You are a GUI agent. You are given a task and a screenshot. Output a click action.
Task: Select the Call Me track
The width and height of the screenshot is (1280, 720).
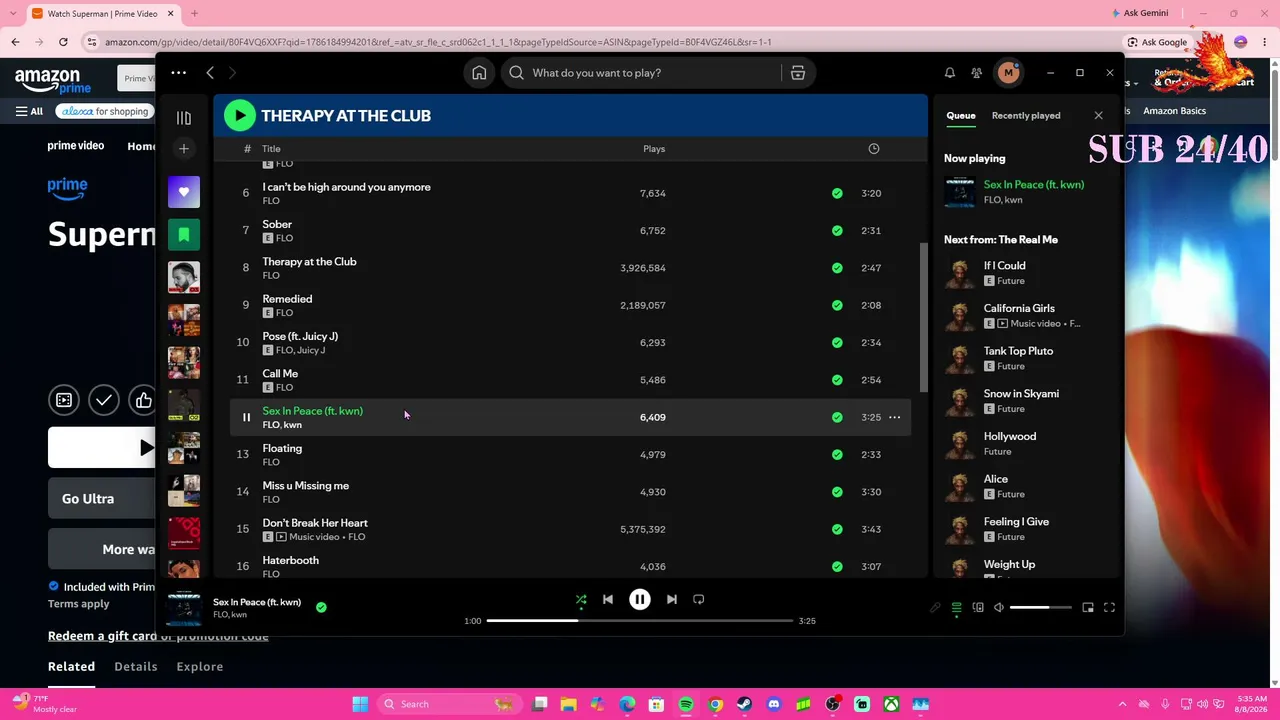point(570,380)
